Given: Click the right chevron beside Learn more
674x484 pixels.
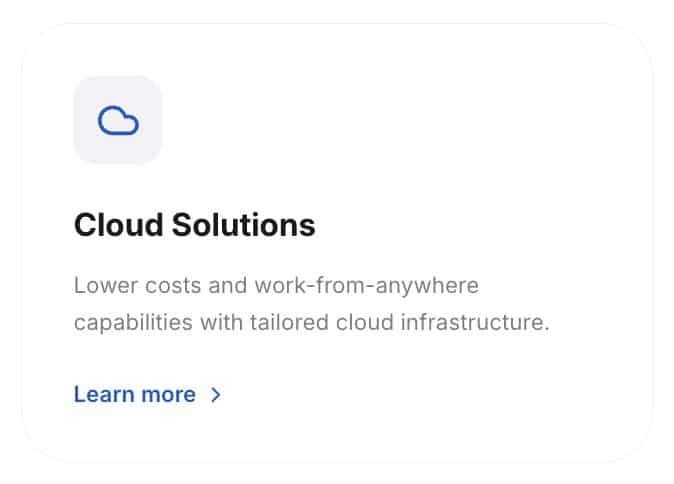Looking at the screenshot, I should pos(216,395).
